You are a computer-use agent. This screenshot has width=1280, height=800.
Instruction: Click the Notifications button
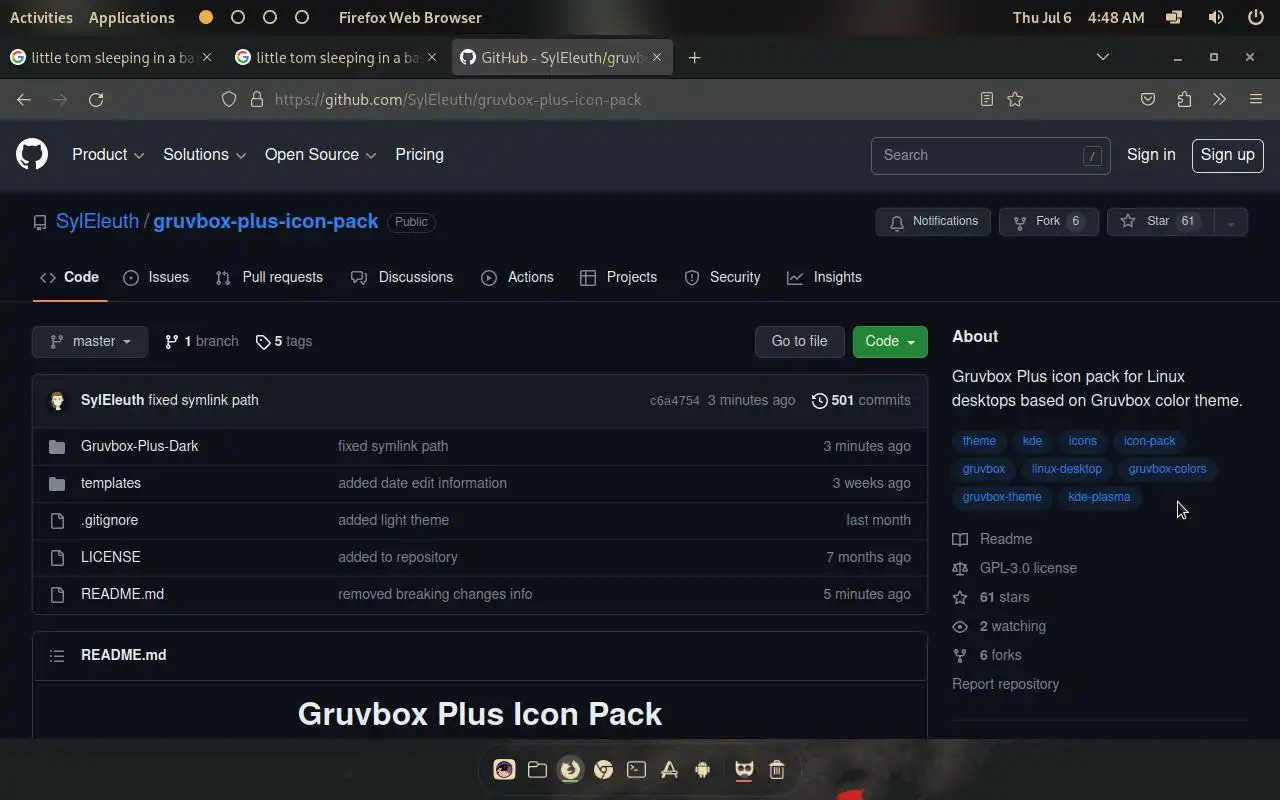coord(933,222)
